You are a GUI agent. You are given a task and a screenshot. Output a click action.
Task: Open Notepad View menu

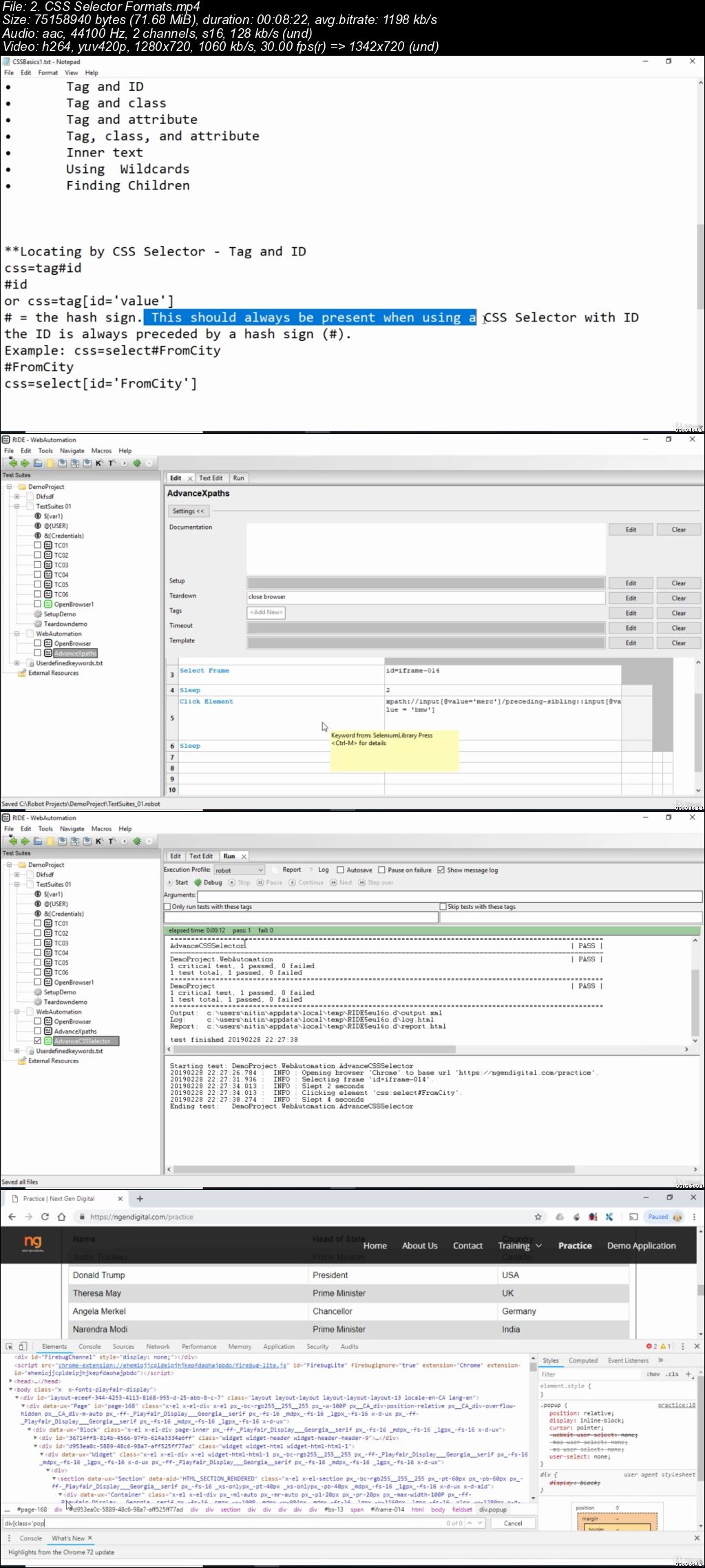[x=72, y=72]
